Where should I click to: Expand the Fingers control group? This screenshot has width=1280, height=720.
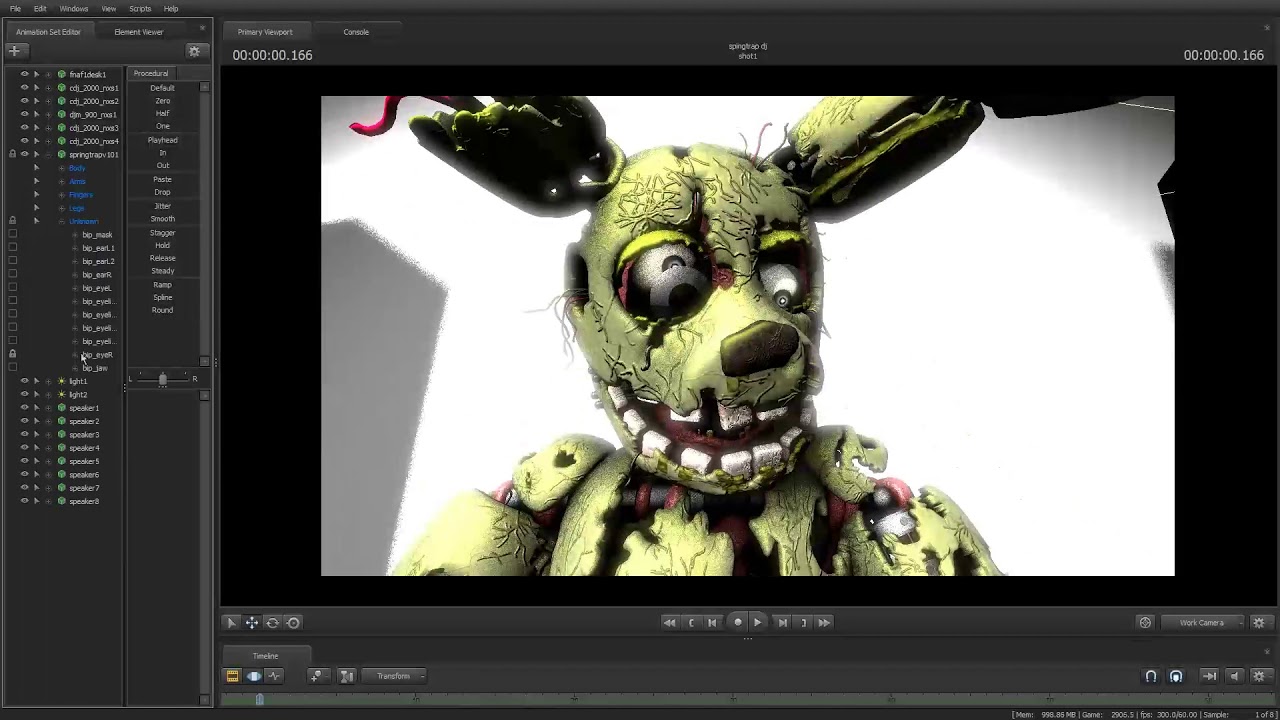tap(61, 194)
